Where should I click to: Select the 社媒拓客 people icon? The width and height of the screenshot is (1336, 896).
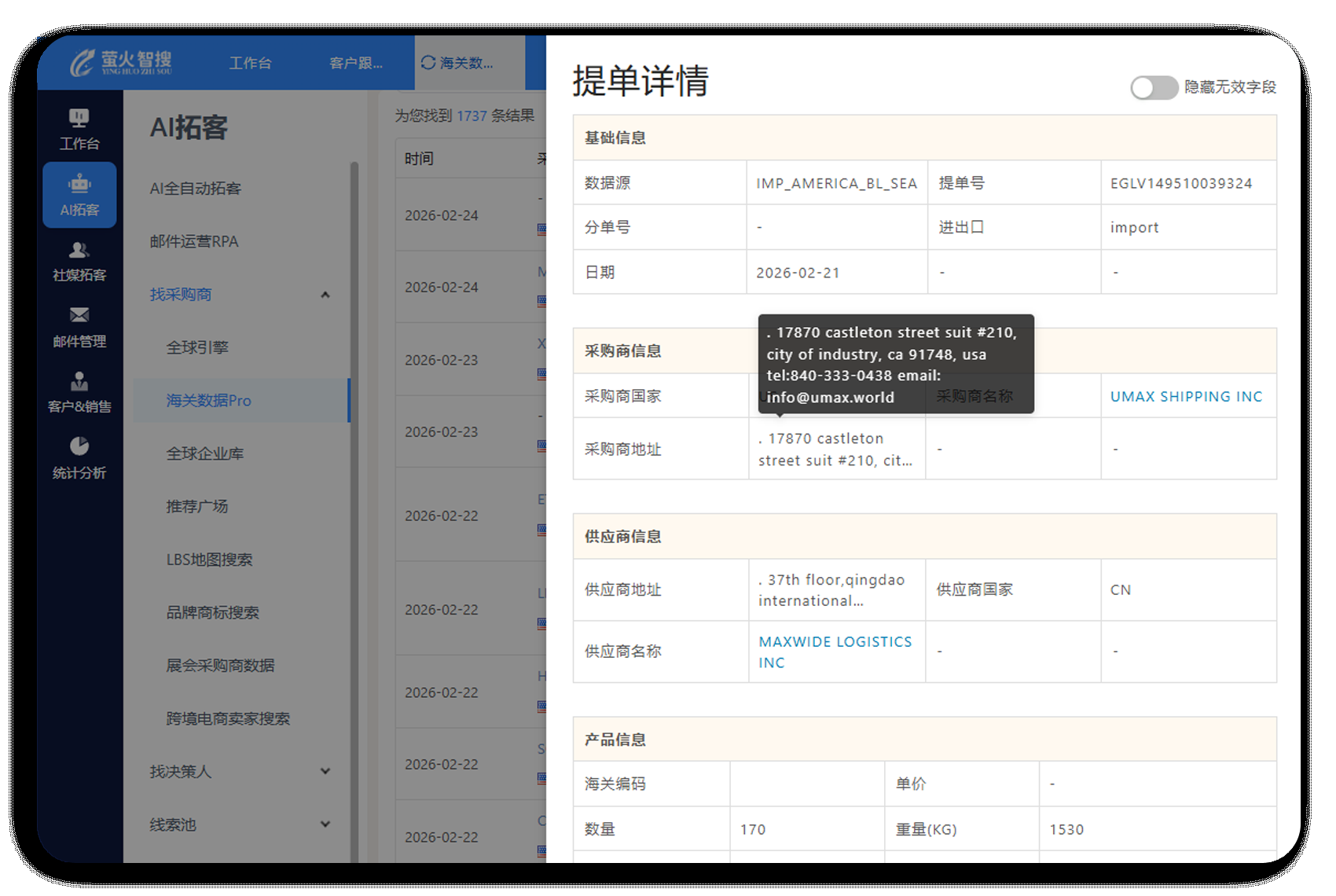[79, 251]
